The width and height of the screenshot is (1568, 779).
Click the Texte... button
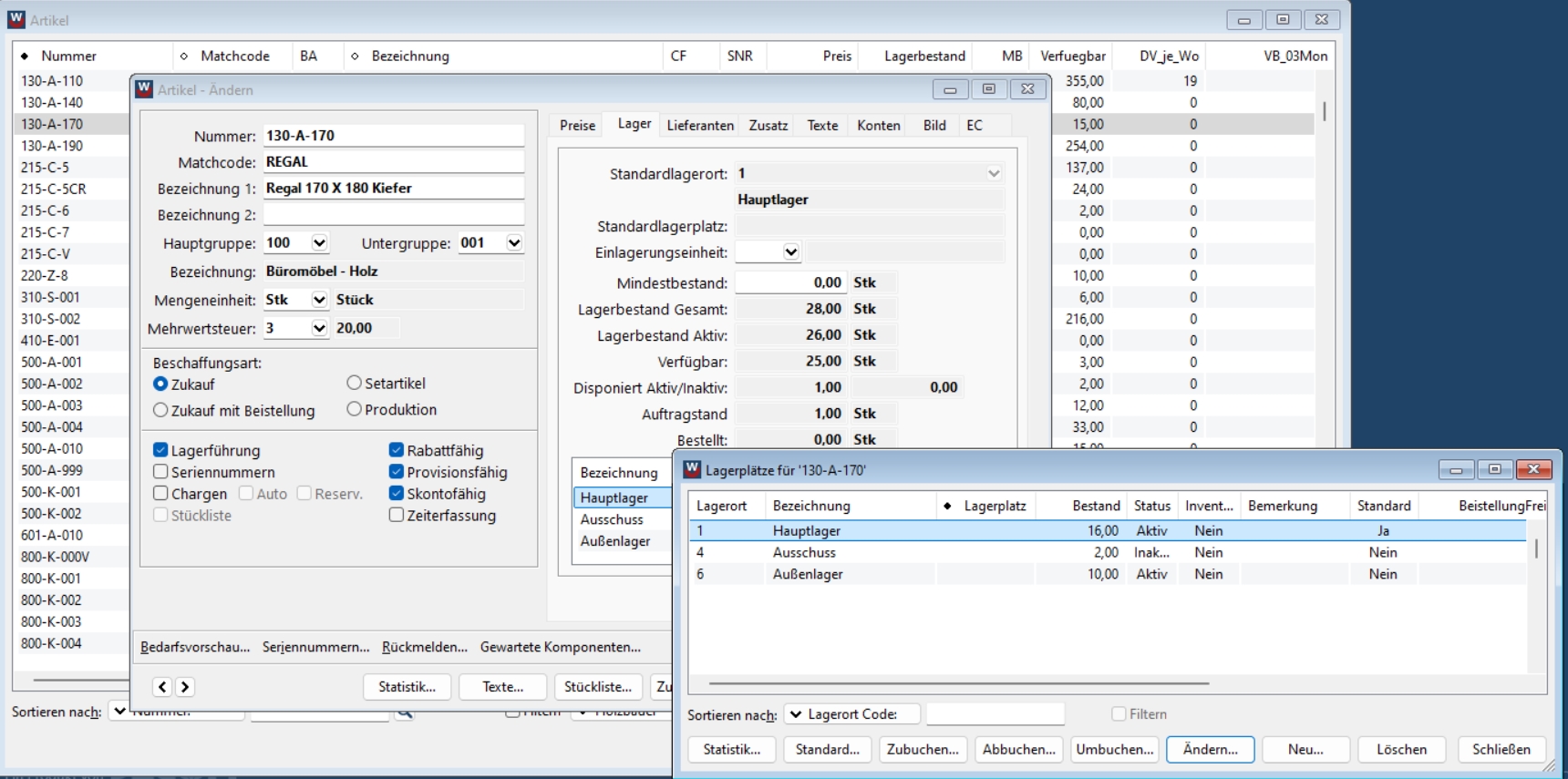tap(502, 687)
